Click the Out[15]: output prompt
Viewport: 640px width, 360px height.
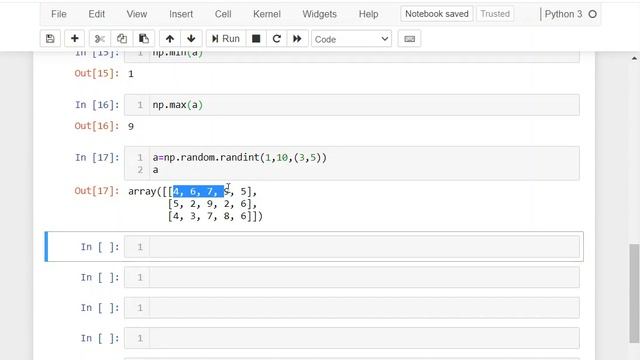click(97, 73)
